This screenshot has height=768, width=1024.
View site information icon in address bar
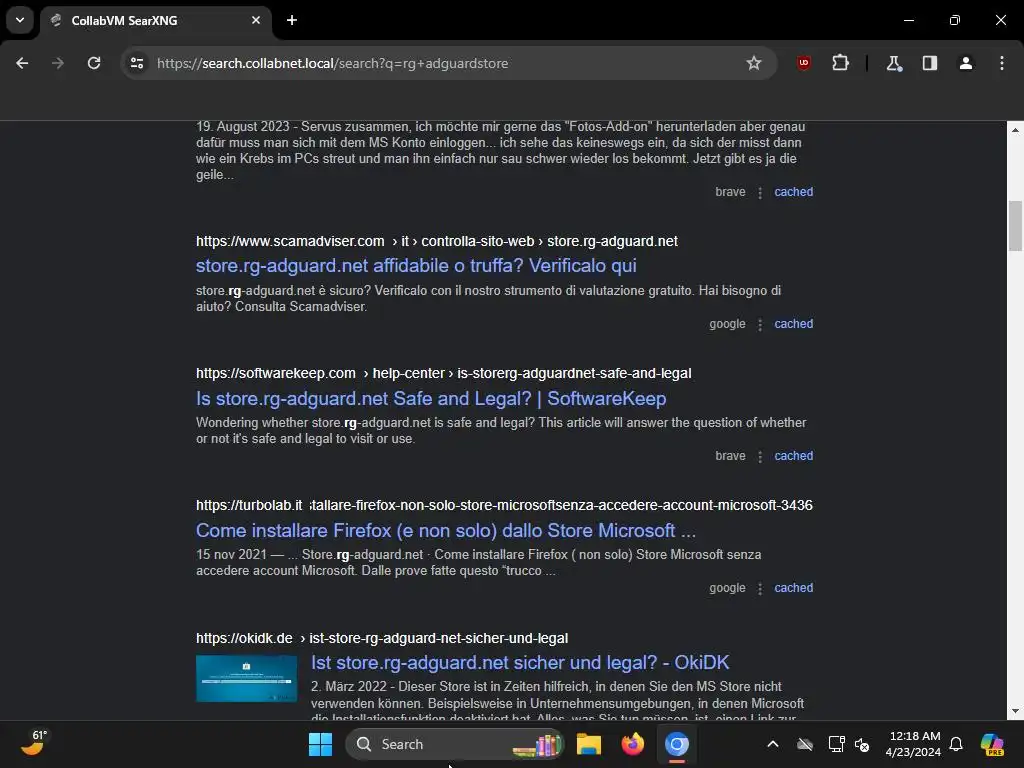tap(137, 63)
